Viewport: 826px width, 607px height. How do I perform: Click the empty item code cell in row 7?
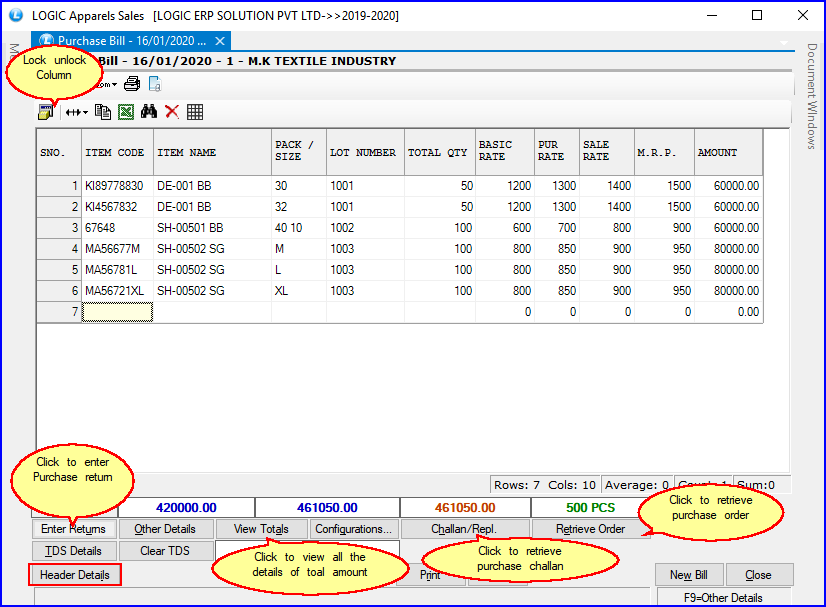[x=117, y=312]
